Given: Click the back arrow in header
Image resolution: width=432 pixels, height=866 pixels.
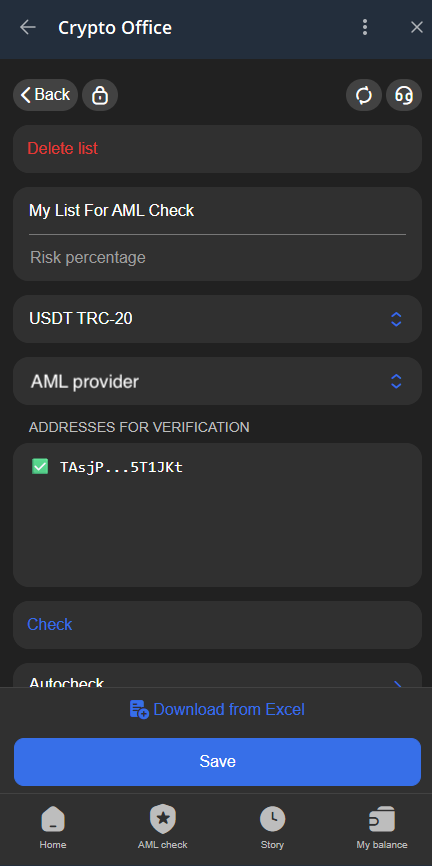Looking at the screenshot, I should click(x=28, y=27).
